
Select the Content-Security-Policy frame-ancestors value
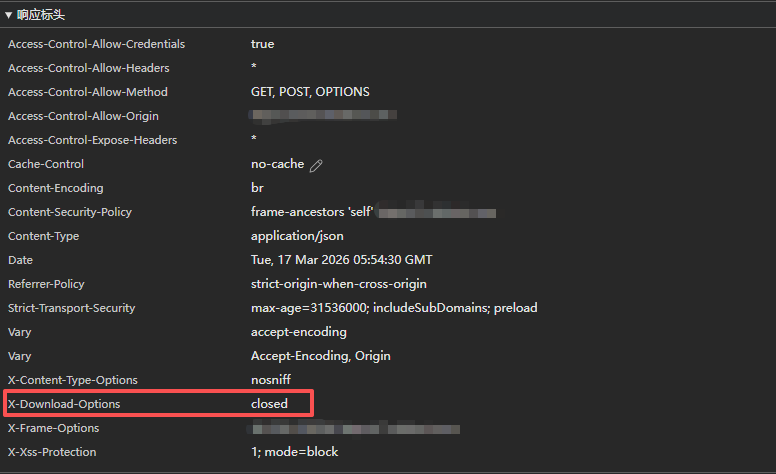311,212
